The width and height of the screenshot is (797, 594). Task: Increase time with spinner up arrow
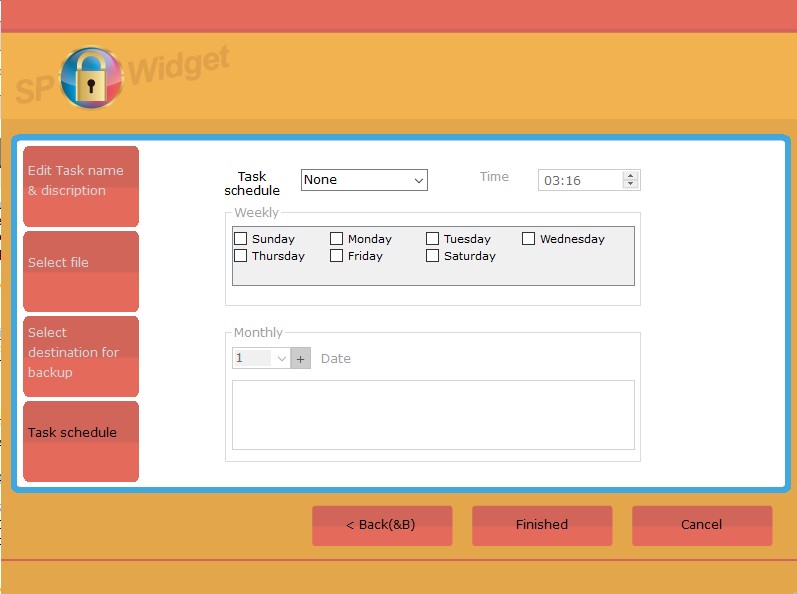pyautogui.click(x=630, y=175)
